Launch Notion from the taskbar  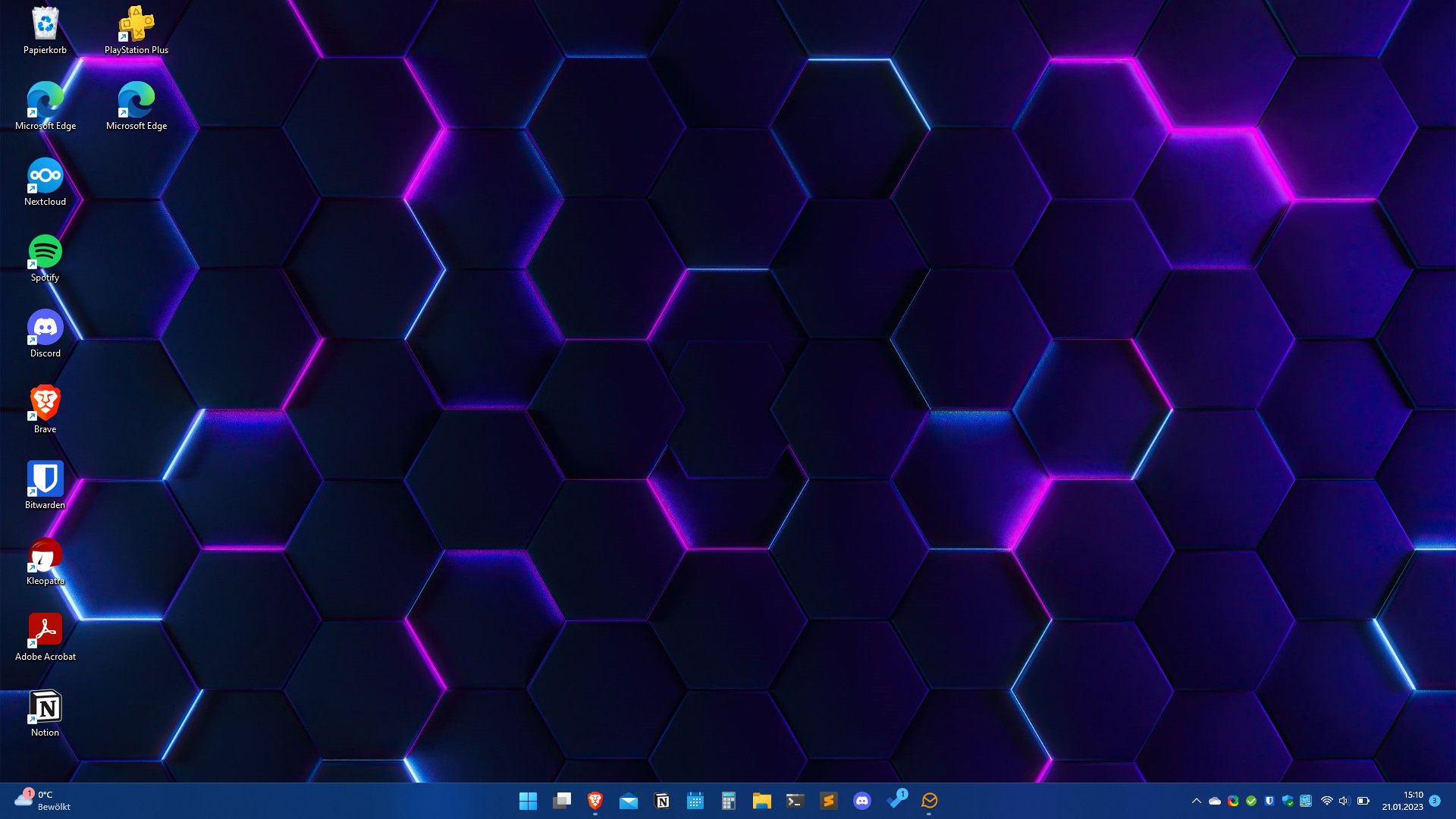[x=662, y=801]
